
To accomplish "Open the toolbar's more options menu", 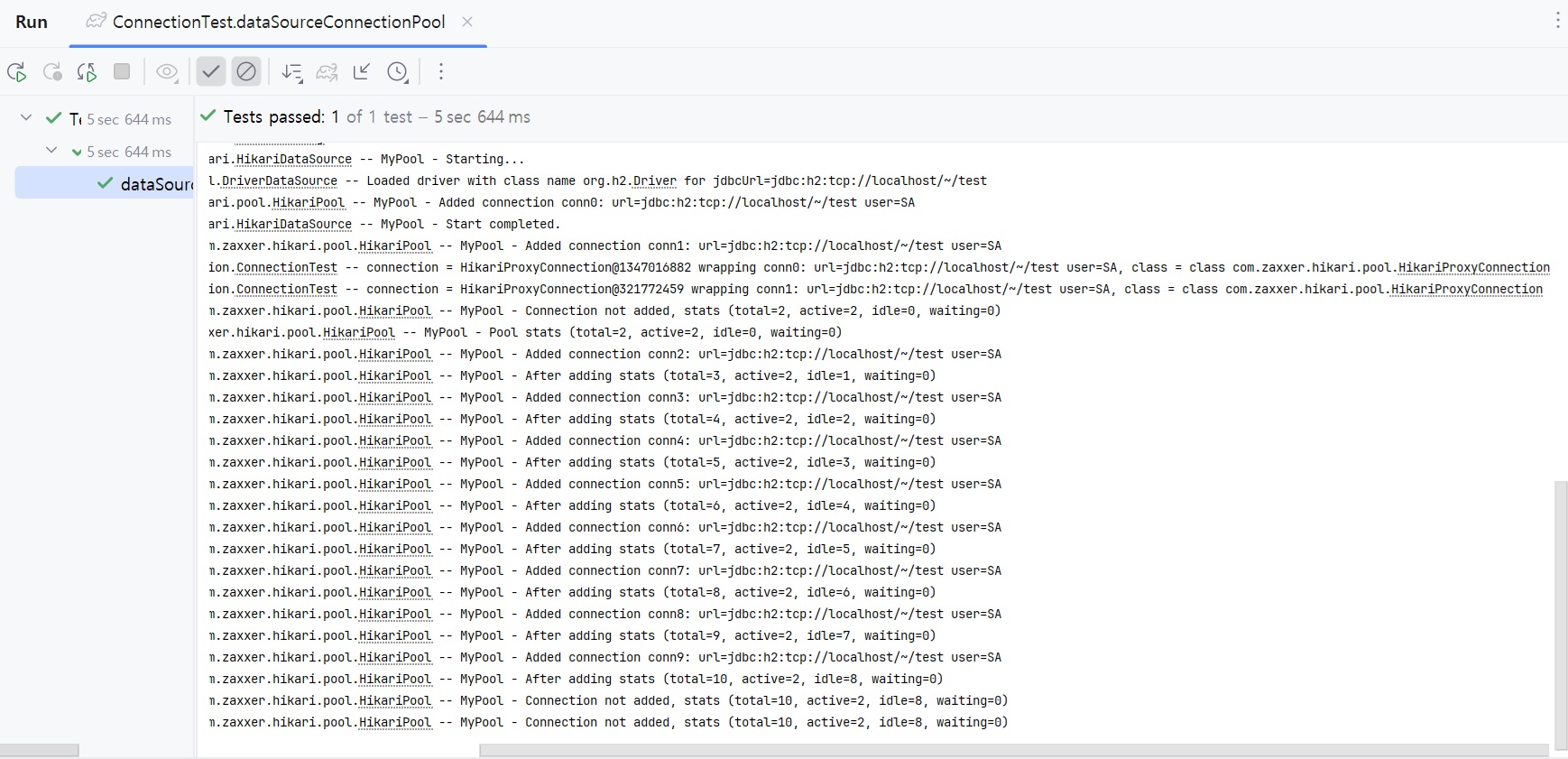I will click(441, 71).
